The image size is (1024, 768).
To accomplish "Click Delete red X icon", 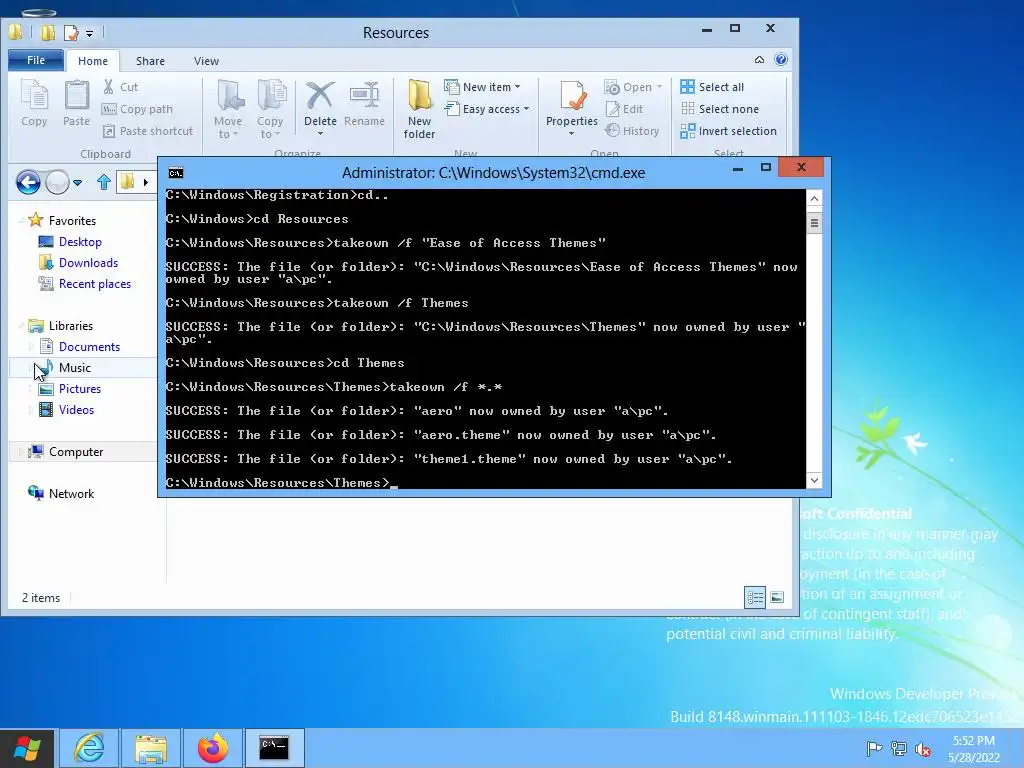I will click(320, 96).
